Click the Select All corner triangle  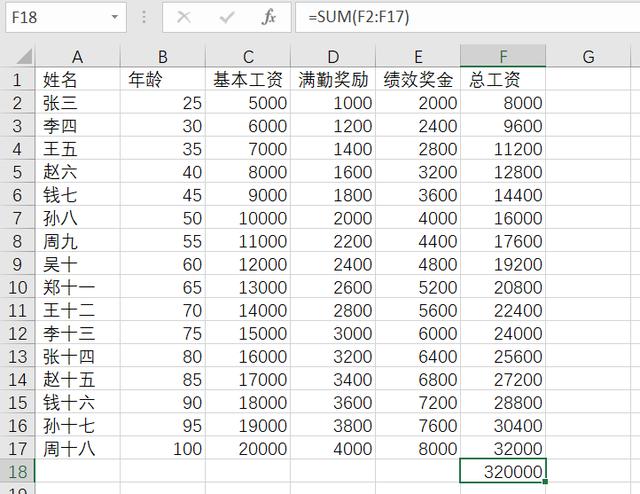[21, 57]
